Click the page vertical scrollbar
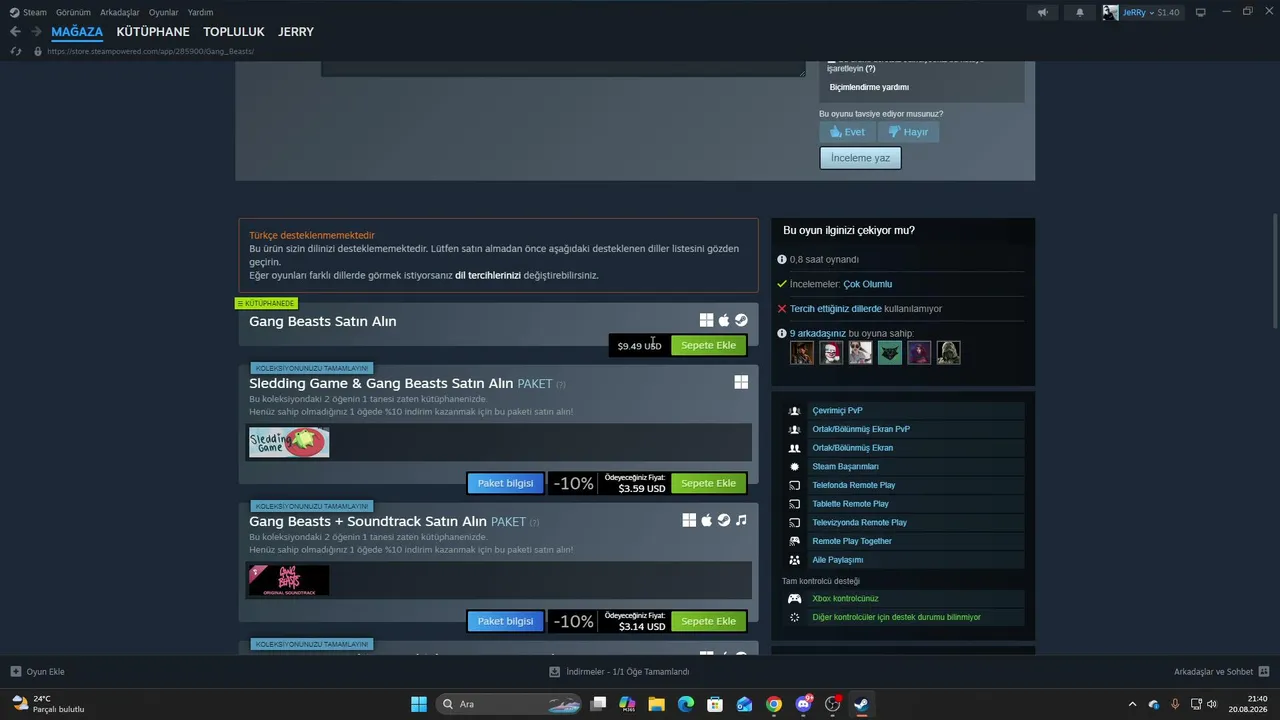Screen dimensions: 1280x720 coord(1275,270)
